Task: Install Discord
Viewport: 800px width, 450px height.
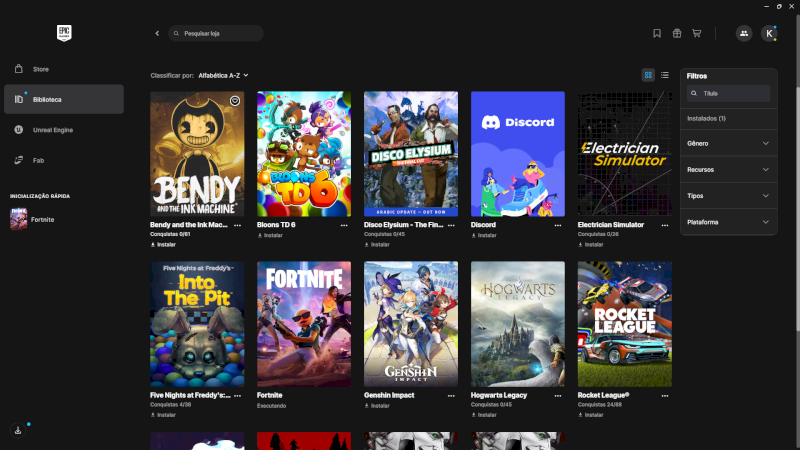Action: click(x=484, y=236)
